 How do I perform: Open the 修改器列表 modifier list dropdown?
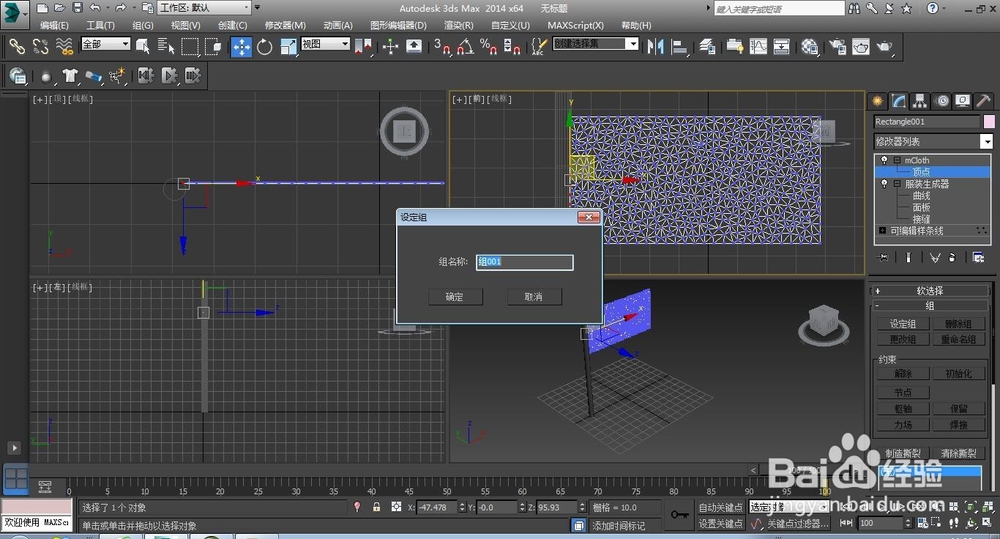pos(933,141)
